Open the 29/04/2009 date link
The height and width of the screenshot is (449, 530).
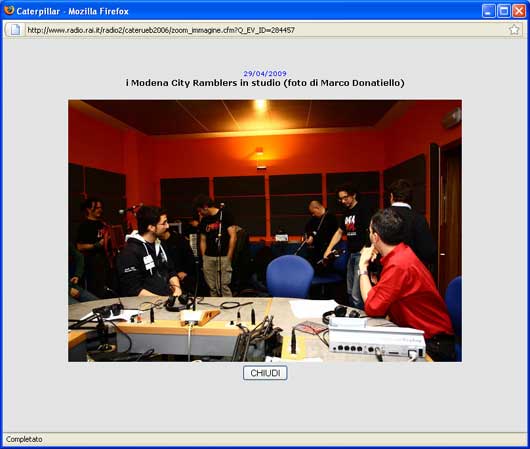pos(265,73)
